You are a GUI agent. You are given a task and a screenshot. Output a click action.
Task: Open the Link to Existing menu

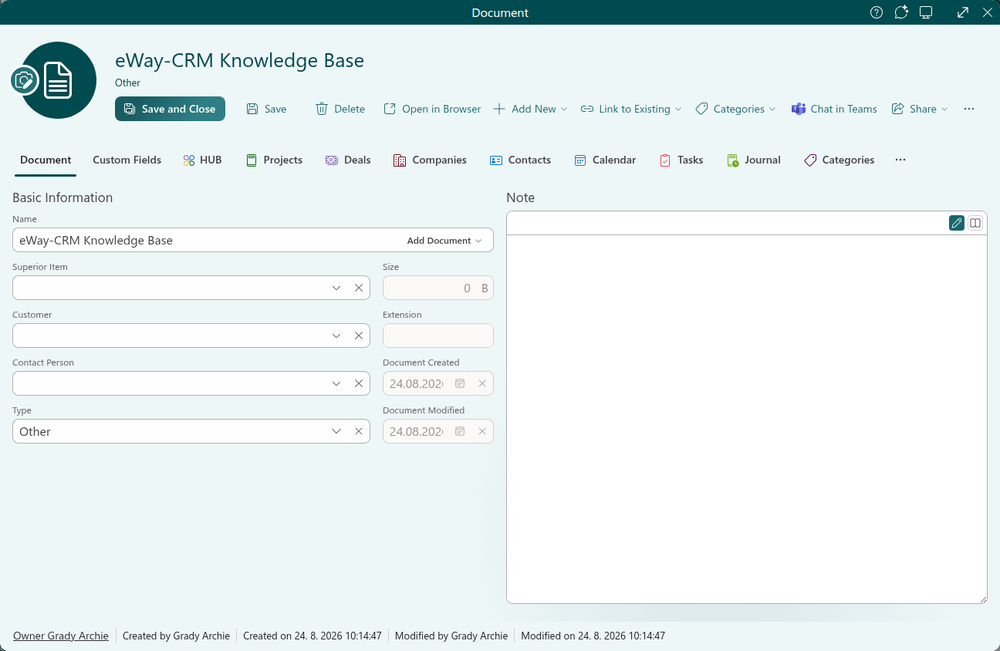[631, 109]
